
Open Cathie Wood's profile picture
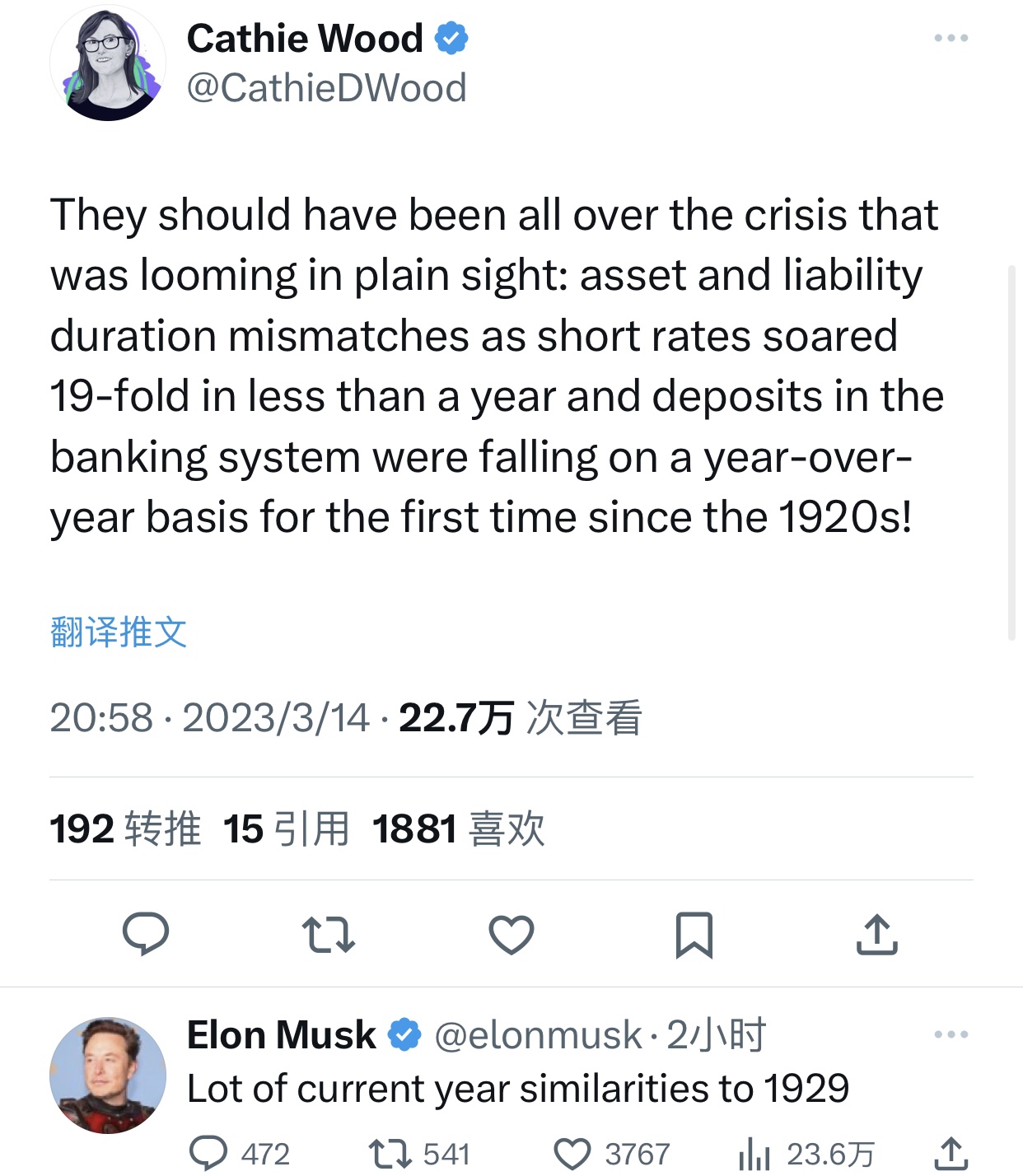click(x=108, y=63)
